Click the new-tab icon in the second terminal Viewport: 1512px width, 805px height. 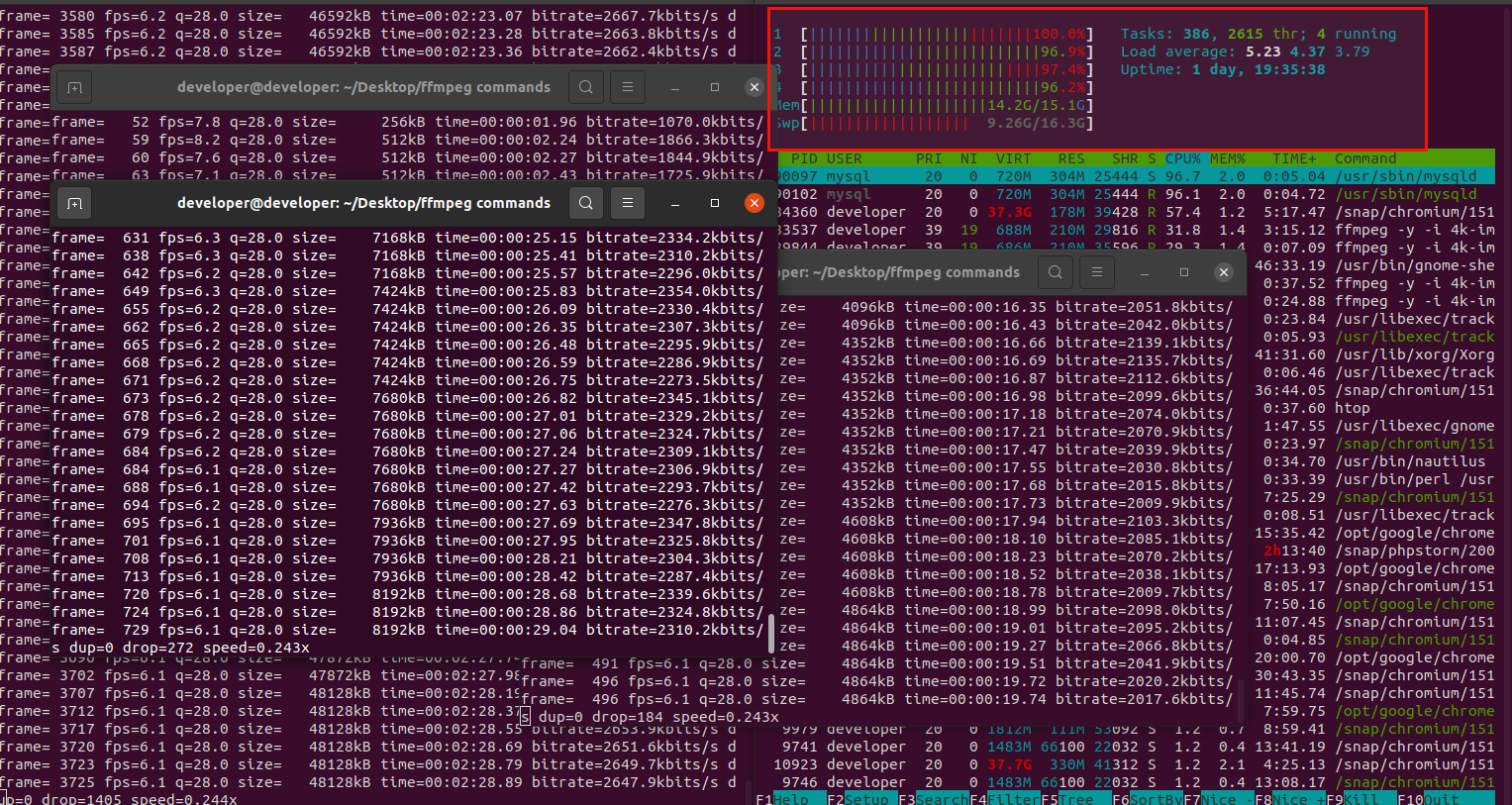73,202
